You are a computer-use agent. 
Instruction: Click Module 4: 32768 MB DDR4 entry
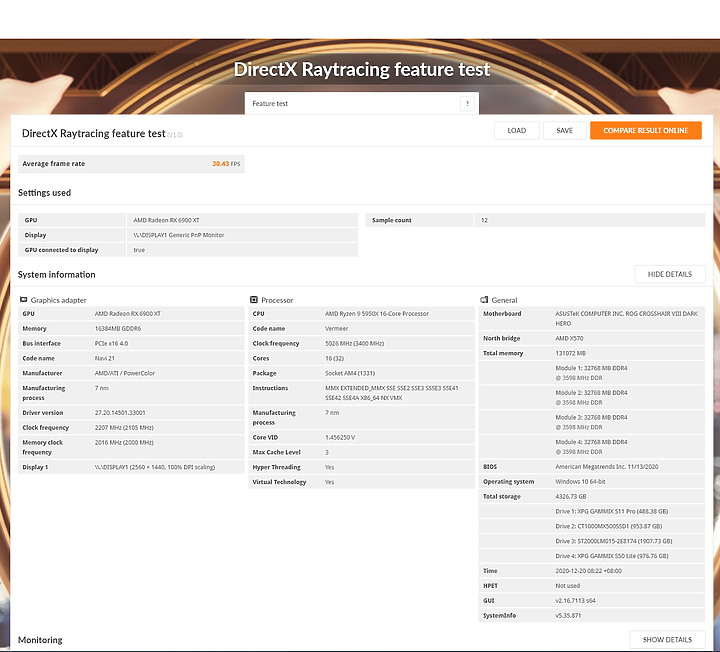pos(591,447)
